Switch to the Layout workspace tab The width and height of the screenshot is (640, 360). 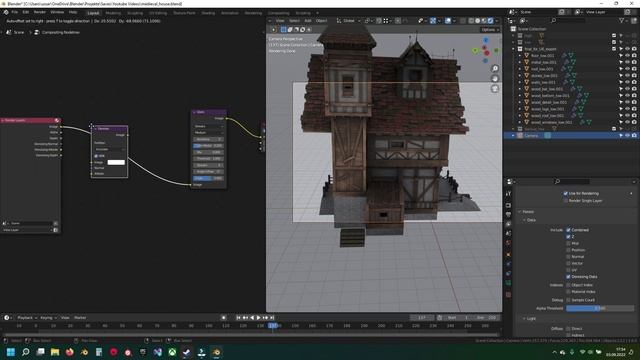(93, 13)
